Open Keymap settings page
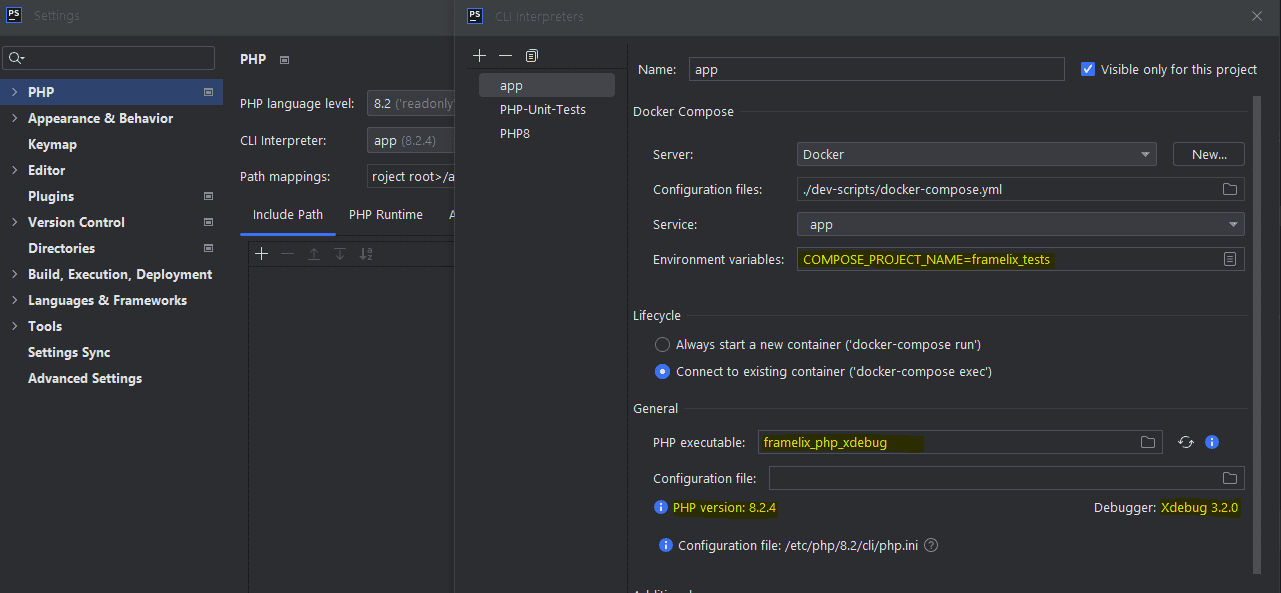The height and width of the screenshot is (593, 1281). (52, 144)
